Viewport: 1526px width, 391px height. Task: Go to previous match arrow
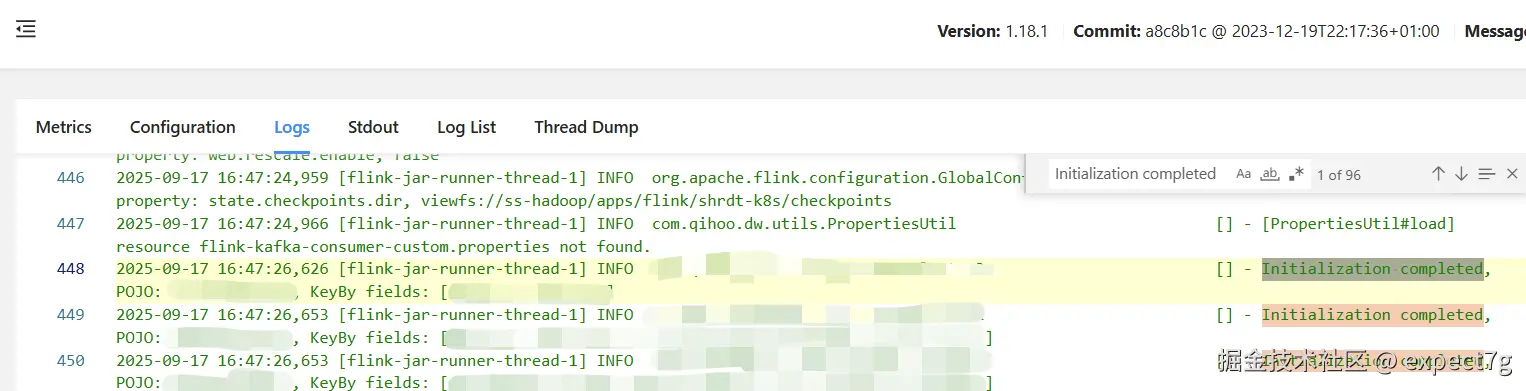click(1438, 174)
